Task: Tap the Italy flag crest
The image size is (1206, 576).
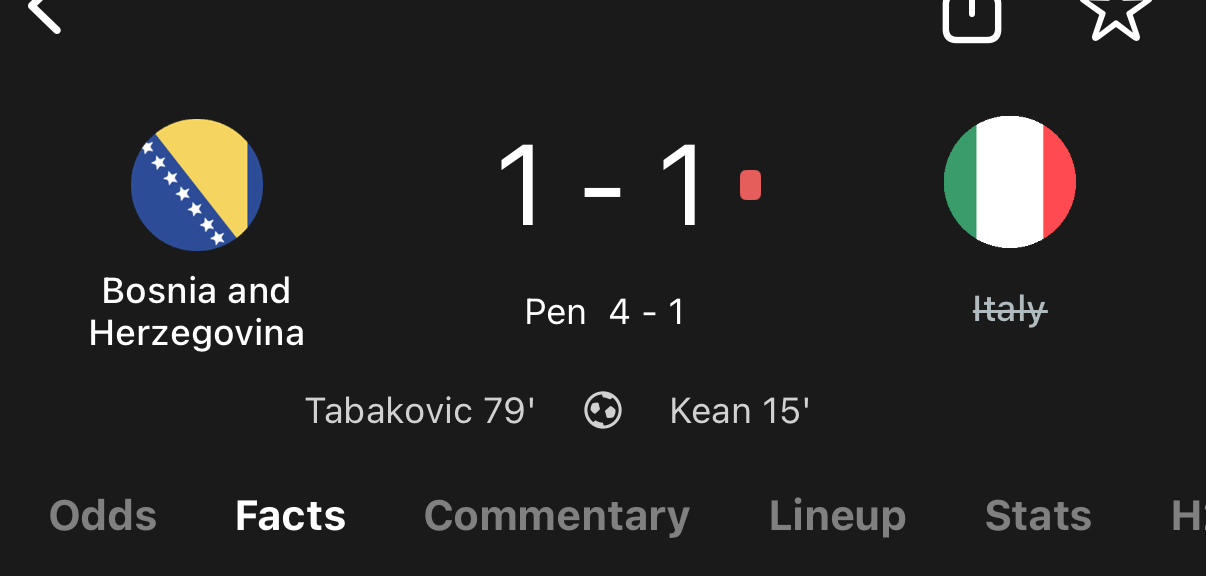Action: pos(1009,182)
